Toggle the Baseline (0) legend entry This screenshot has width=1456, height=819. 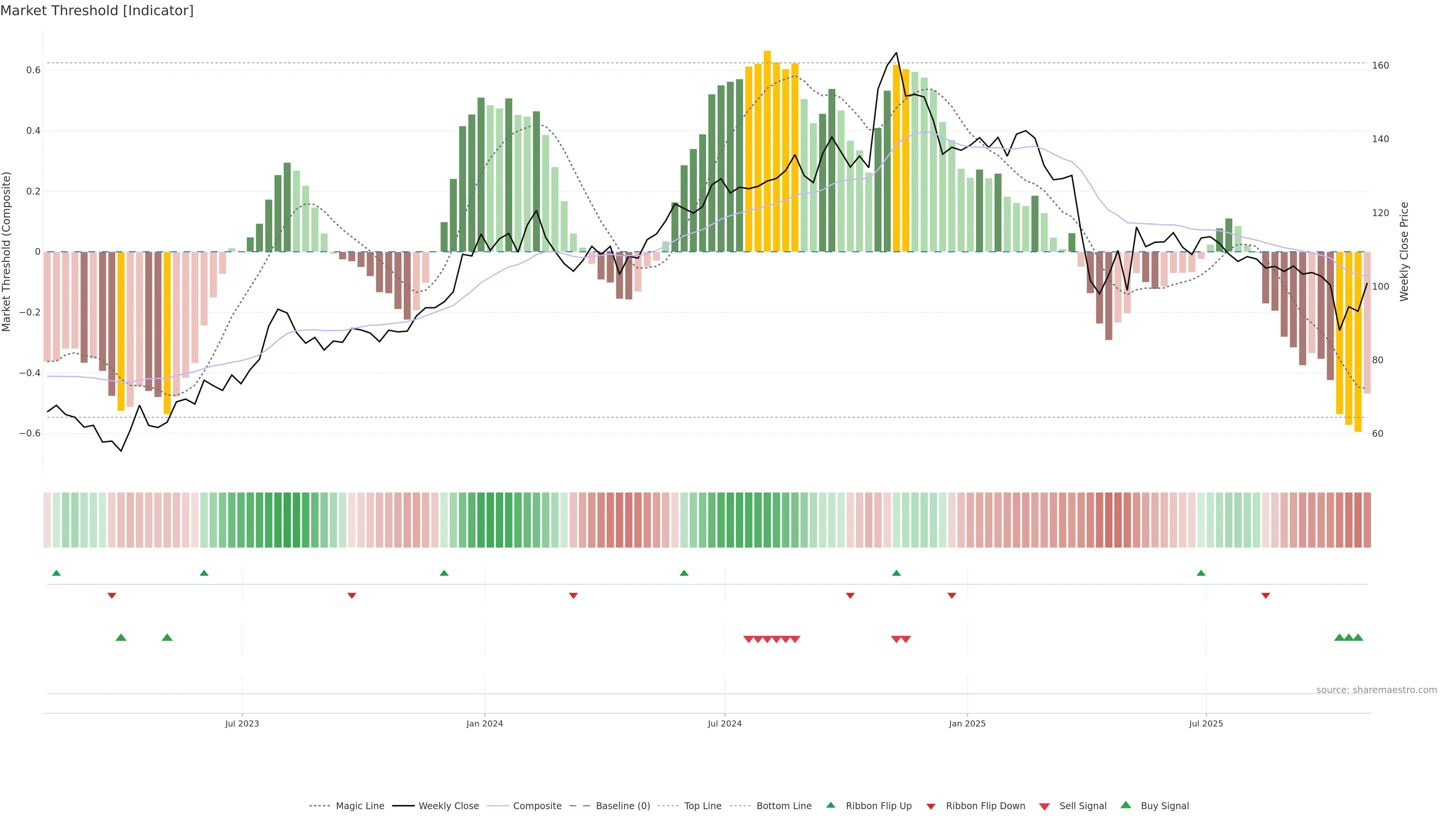(x=622, y=806)
